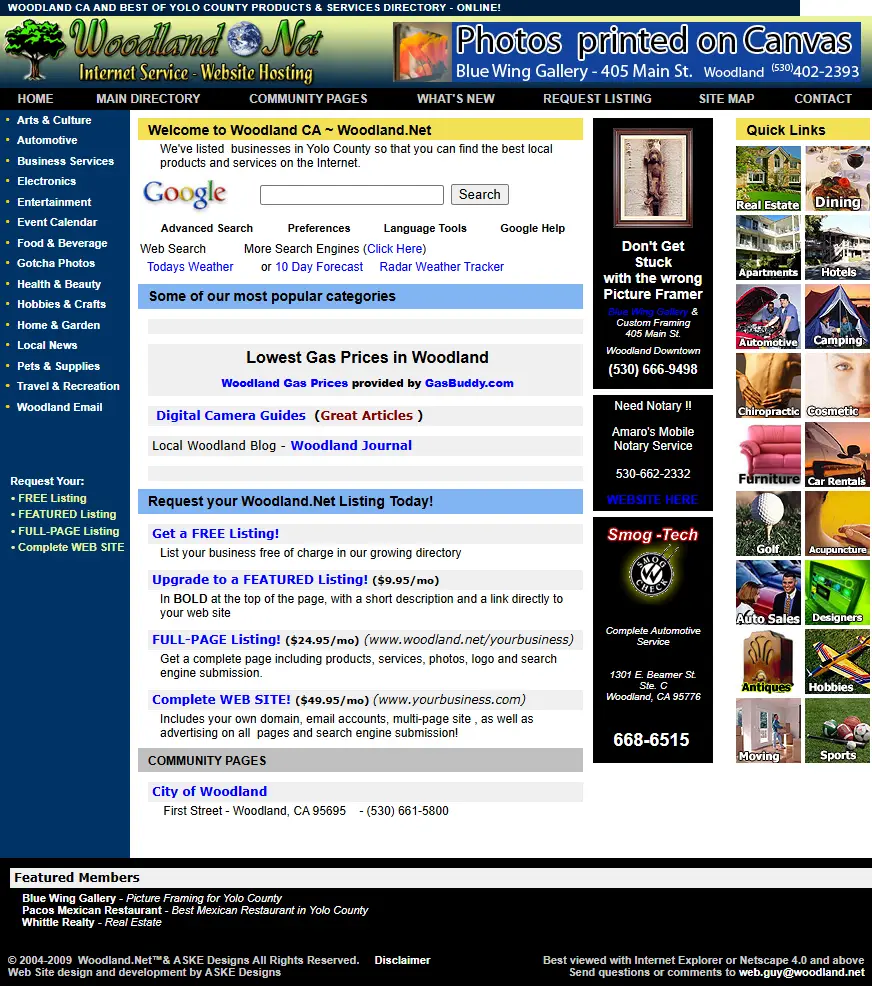This screenshot has width=872, height=986.
Task: Open the Automotive quick link image
Action: click(x=768, y=316)
